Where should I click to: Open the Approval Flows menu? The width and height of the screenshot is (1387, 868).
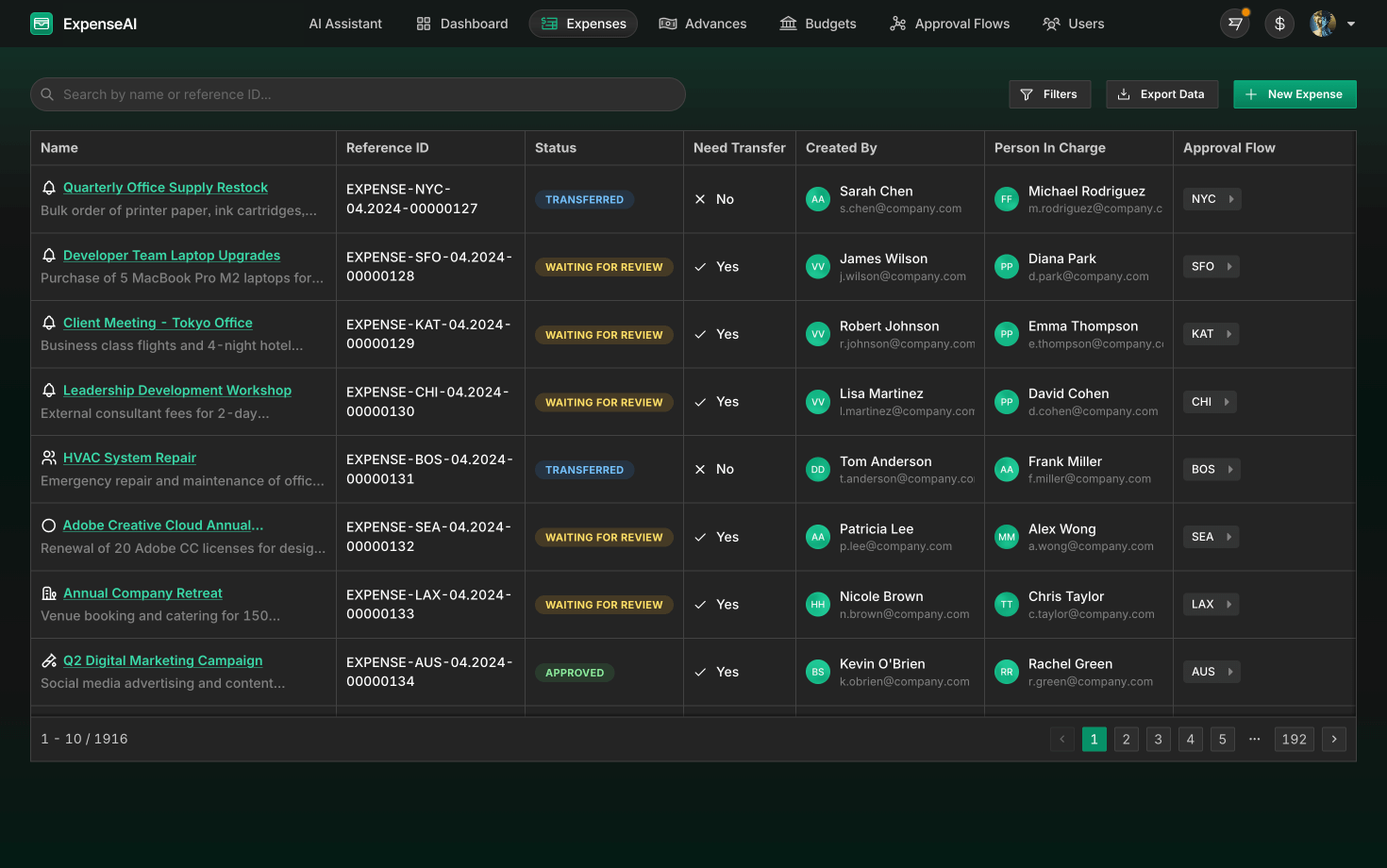pos(949,24)
